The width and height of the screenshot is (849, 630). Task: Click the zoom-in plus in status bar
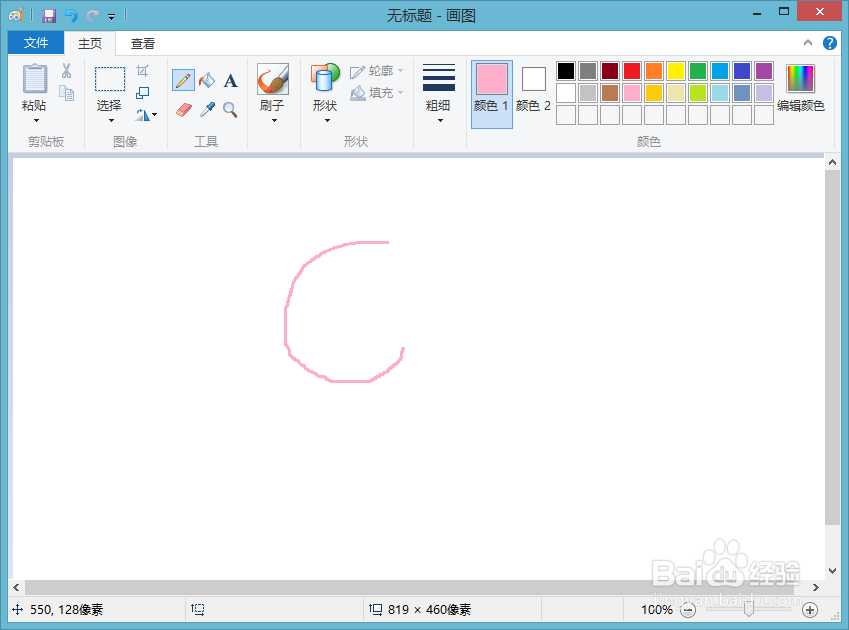coord(810,610)
